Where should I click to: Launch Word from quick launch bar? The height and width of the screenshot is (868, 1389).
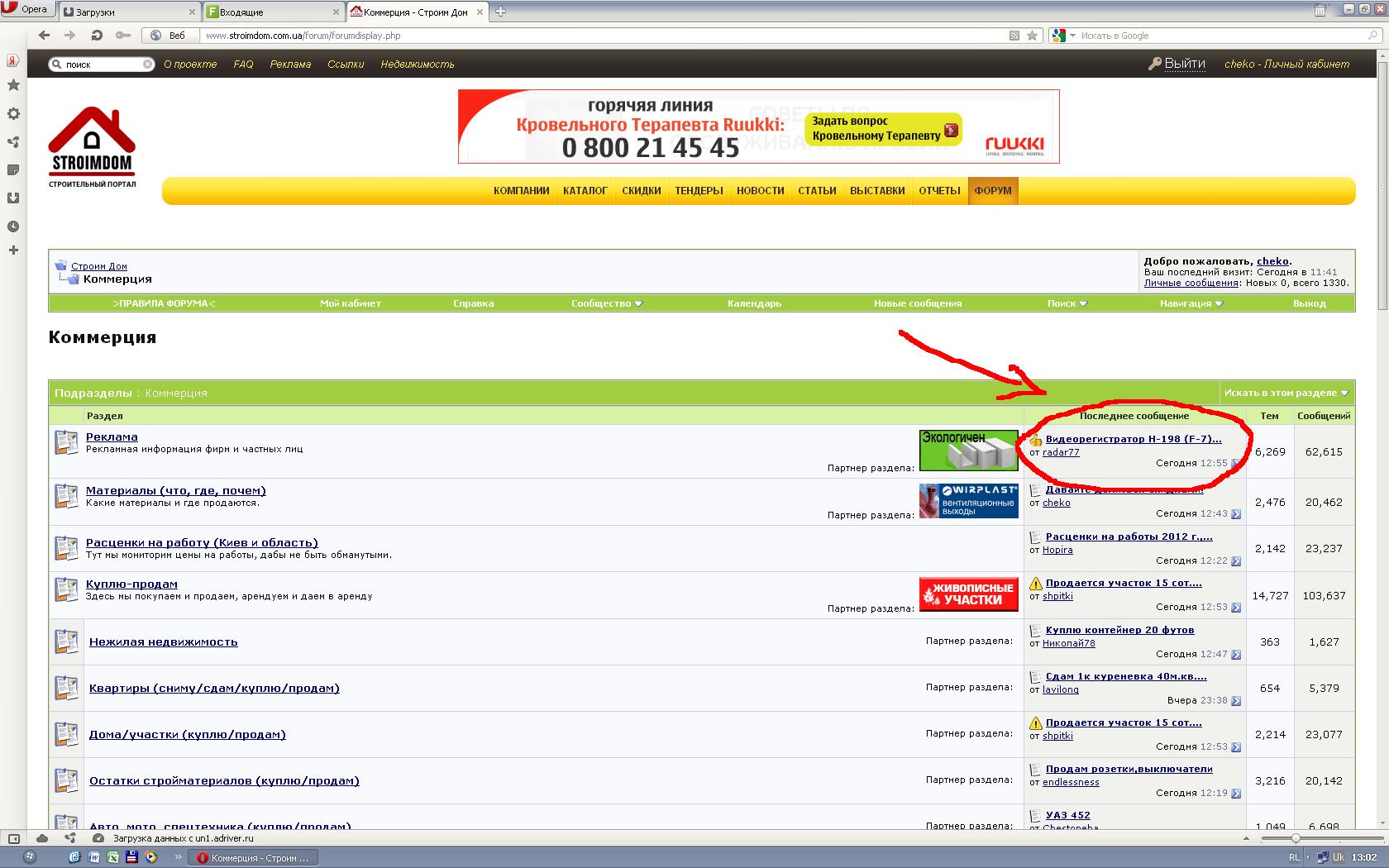pyautogui.click(x=94, y=857)
